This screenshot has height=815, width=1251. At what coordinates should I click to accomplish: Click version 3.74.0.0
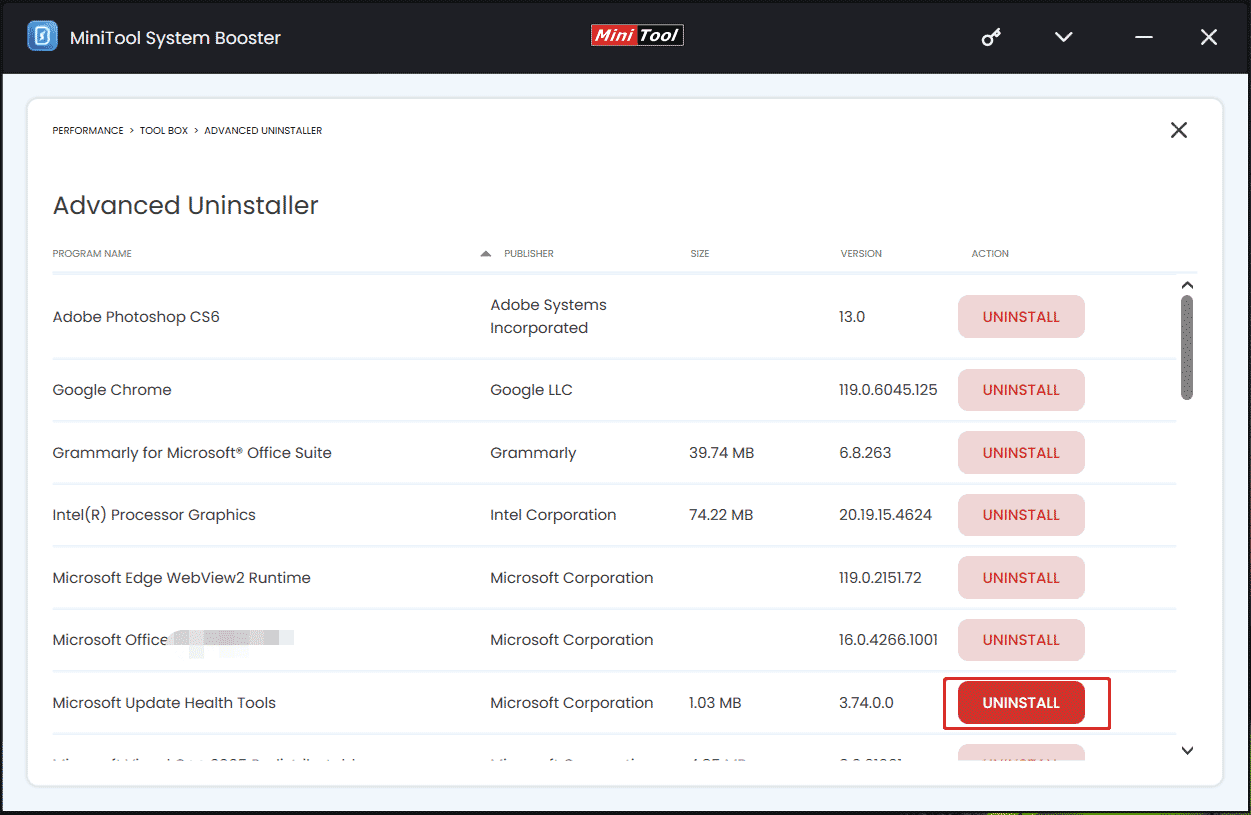865,703
